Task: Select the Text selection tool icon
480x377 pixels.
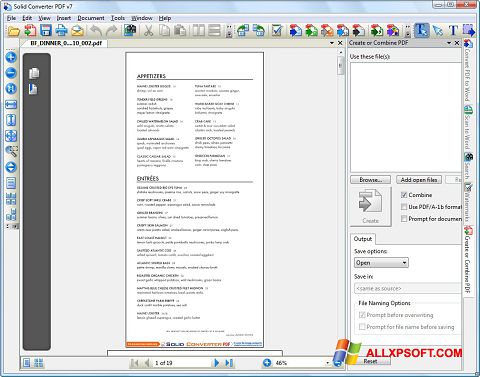Action: coord(422,31)
